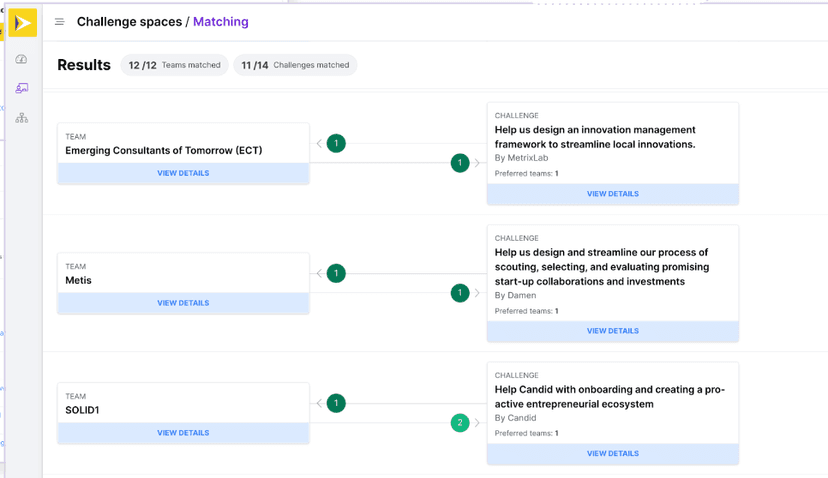
Task: Open the organization hierarchy sidebar icon
Action: [x=22, y=118]
